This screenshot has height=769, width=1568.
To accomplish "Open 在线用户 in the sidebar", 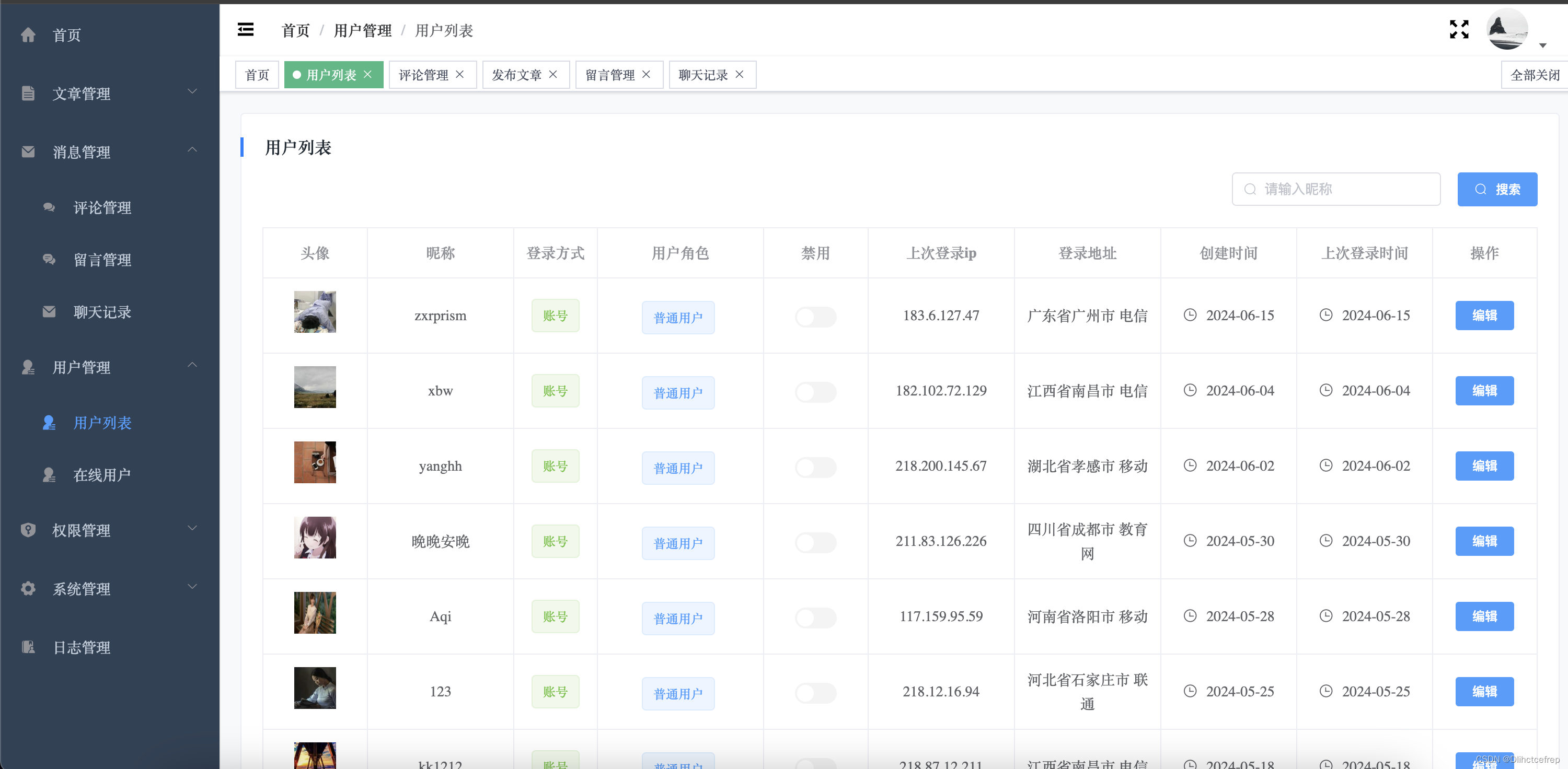I will [x=110, y=474].
